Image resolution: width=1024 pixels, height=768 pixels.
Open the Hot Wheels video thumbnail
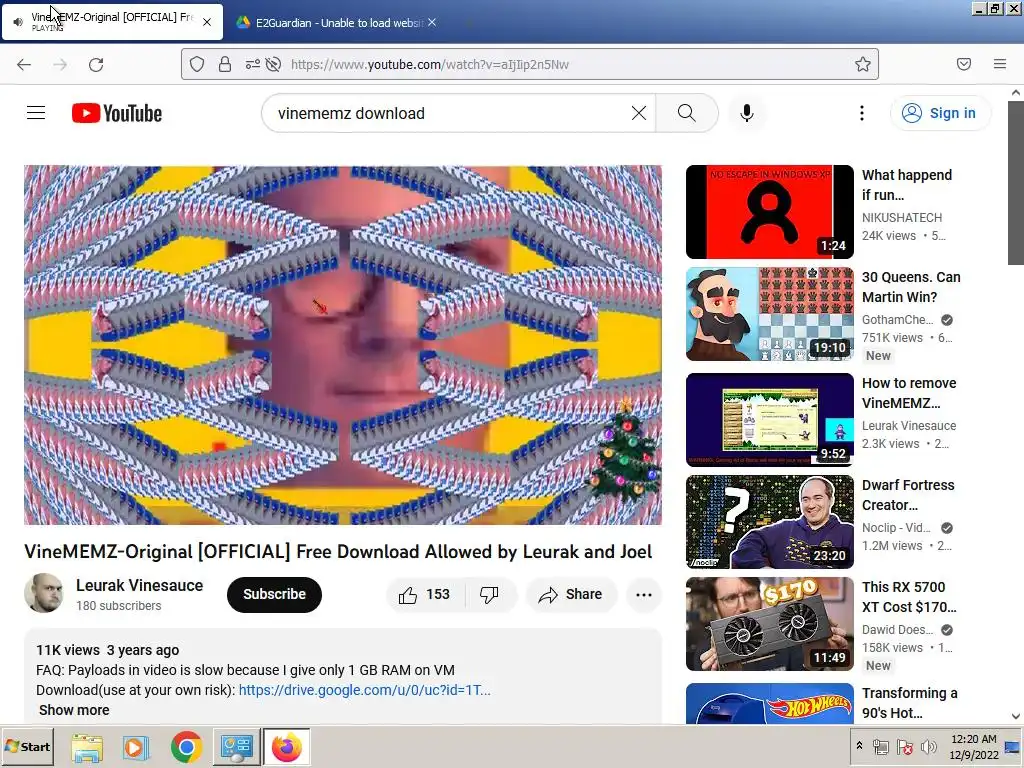pos(769,703)
